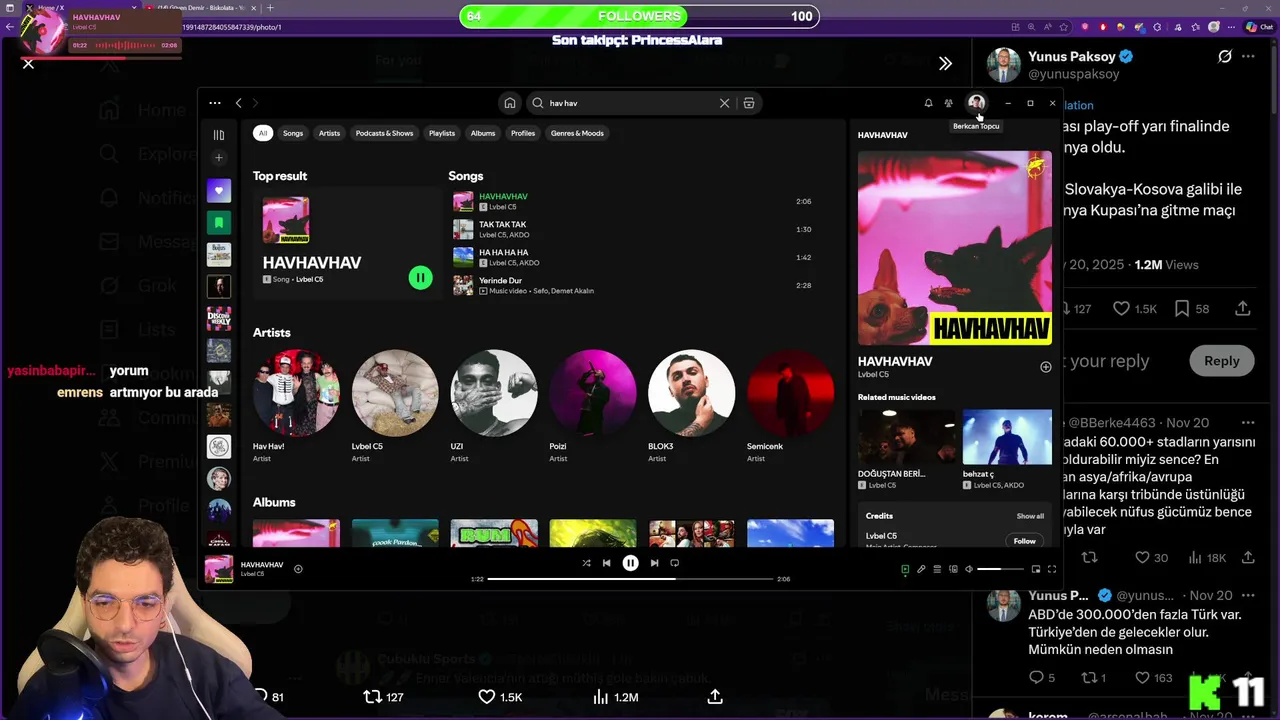Screen dimensions: 1280x720
Task: Filter search results by Albums
Action: point(483,133)
